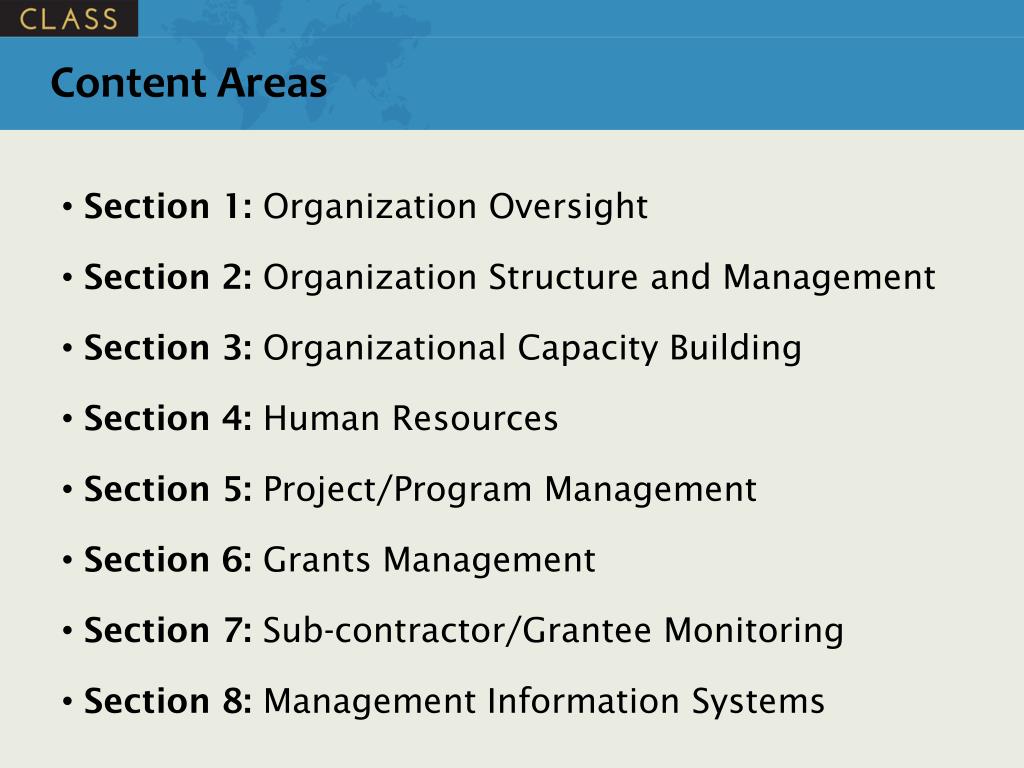Click the words "Grants Management"
Viewport: 1024px width, 768px height.
pos(429,560)
